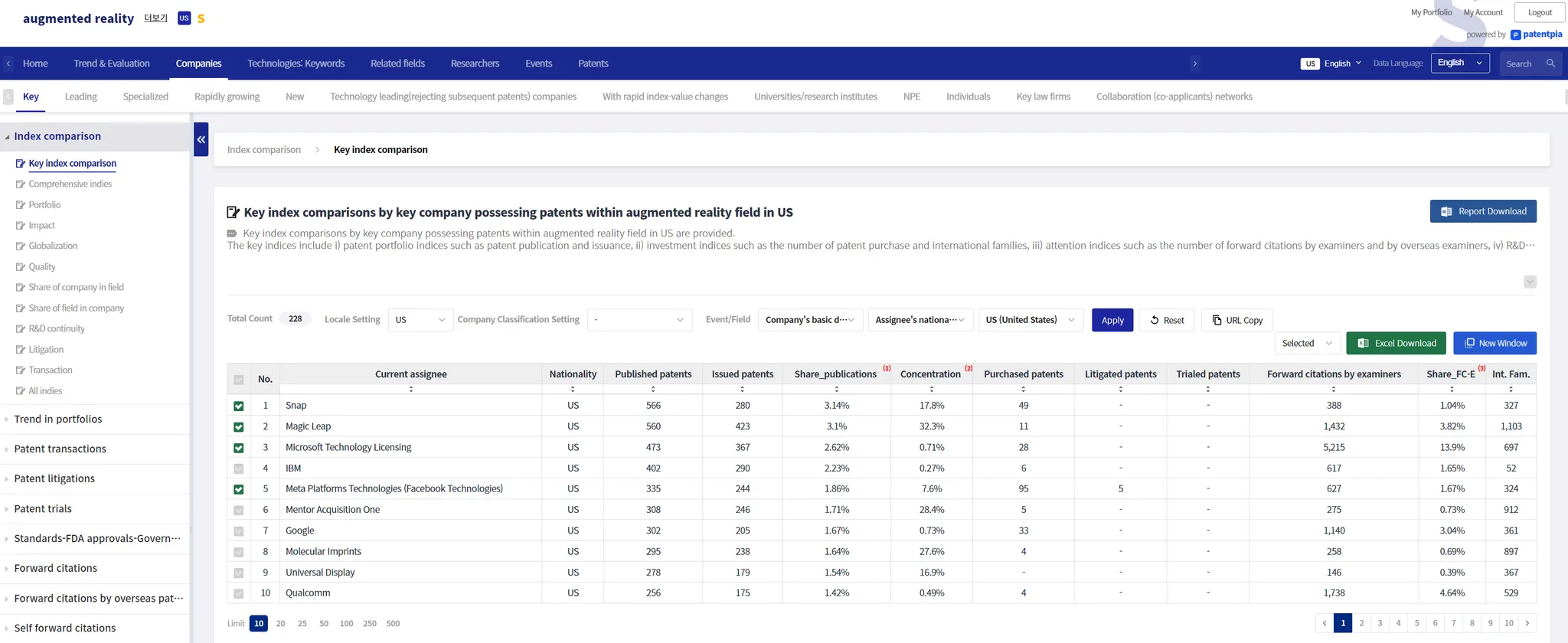Open the Litigation tree item
1568x643 pixels.
pyautogui.click(x=46, y=350)
